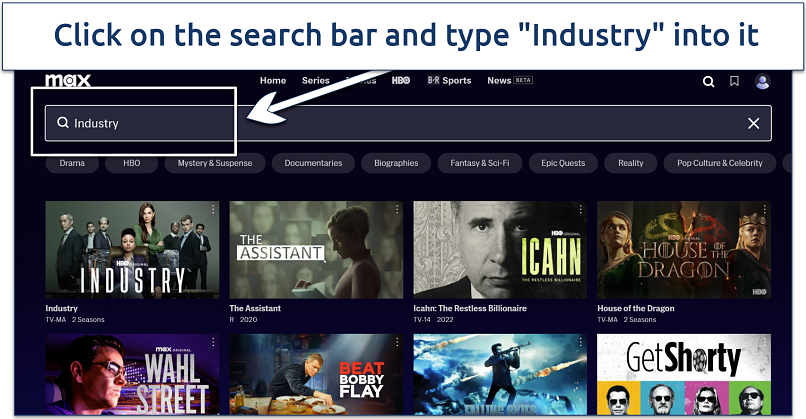Filter by Drama genre
The image size is (806, 419).
(x=72, y=163)
